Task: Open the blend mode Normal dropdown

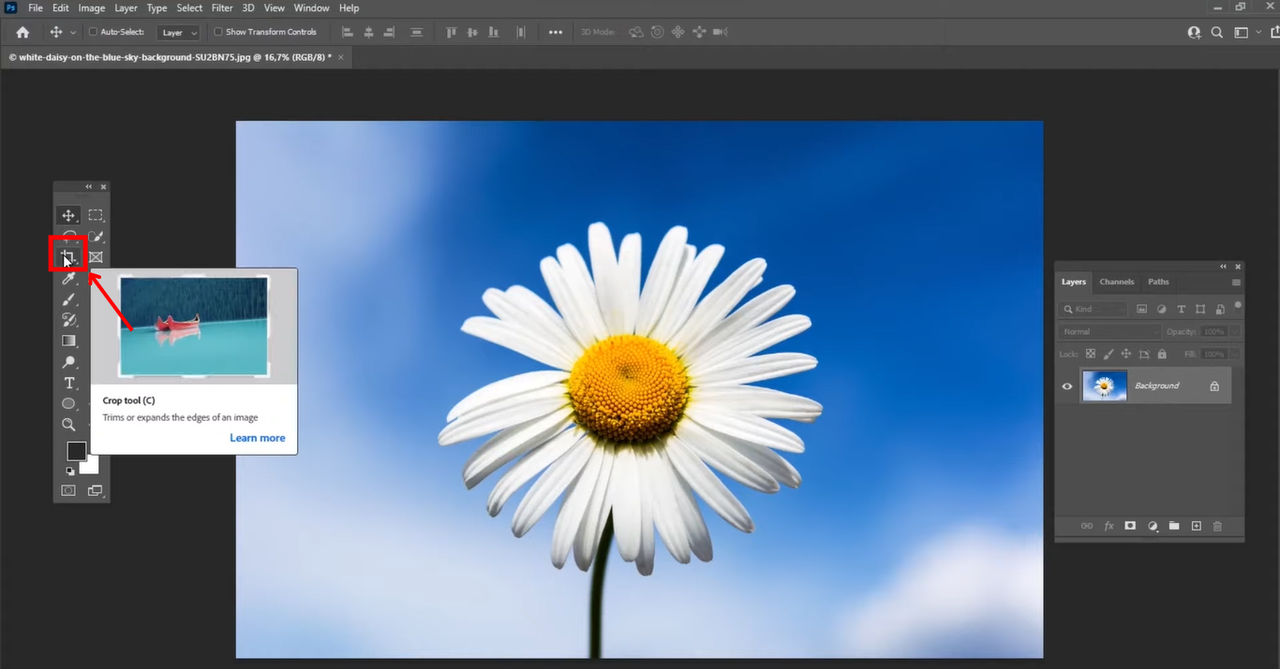Action: [x=1109, y=331]
